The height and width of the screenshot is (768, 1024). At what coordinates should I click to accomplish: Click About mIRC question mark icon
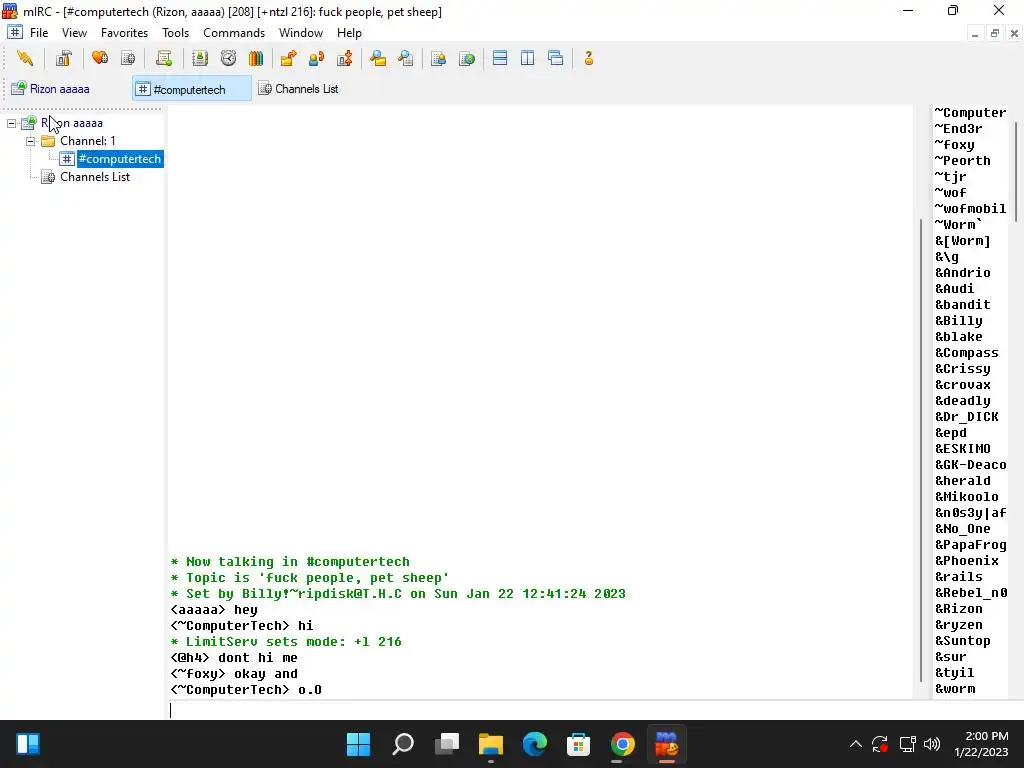pyautogui.click(x=588, y=59)
